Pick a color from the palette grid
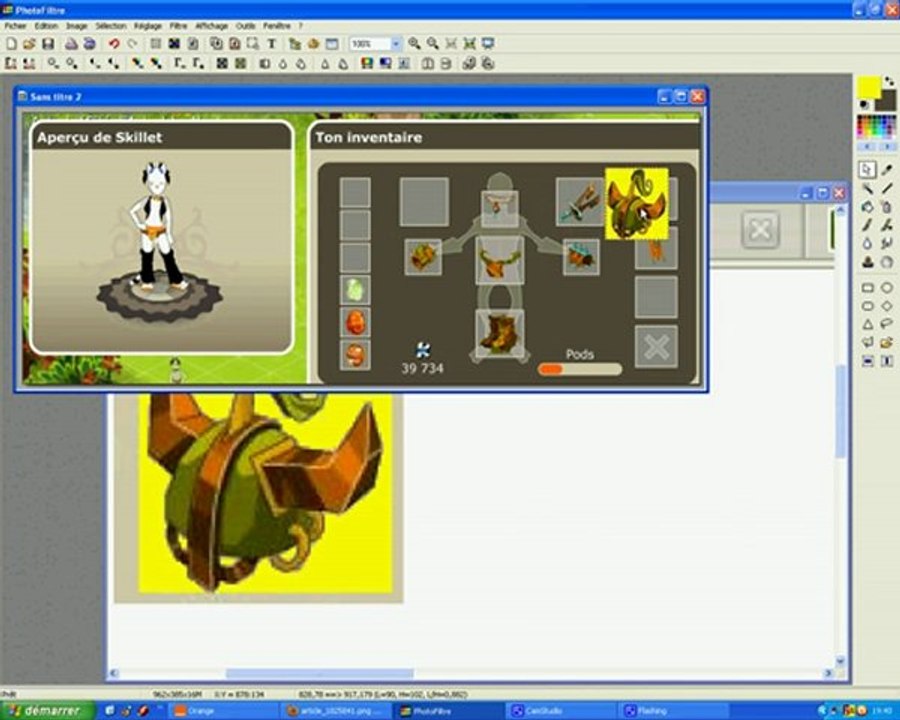 click(876, 126)
